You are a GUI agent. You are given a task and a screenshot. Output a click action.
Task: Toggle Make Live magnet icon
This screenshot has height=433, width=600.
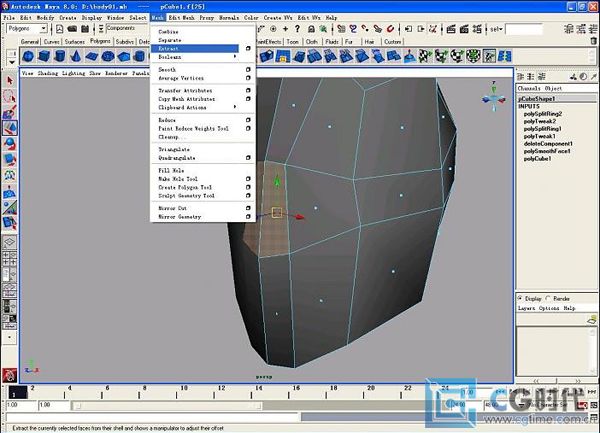[390, 29]
